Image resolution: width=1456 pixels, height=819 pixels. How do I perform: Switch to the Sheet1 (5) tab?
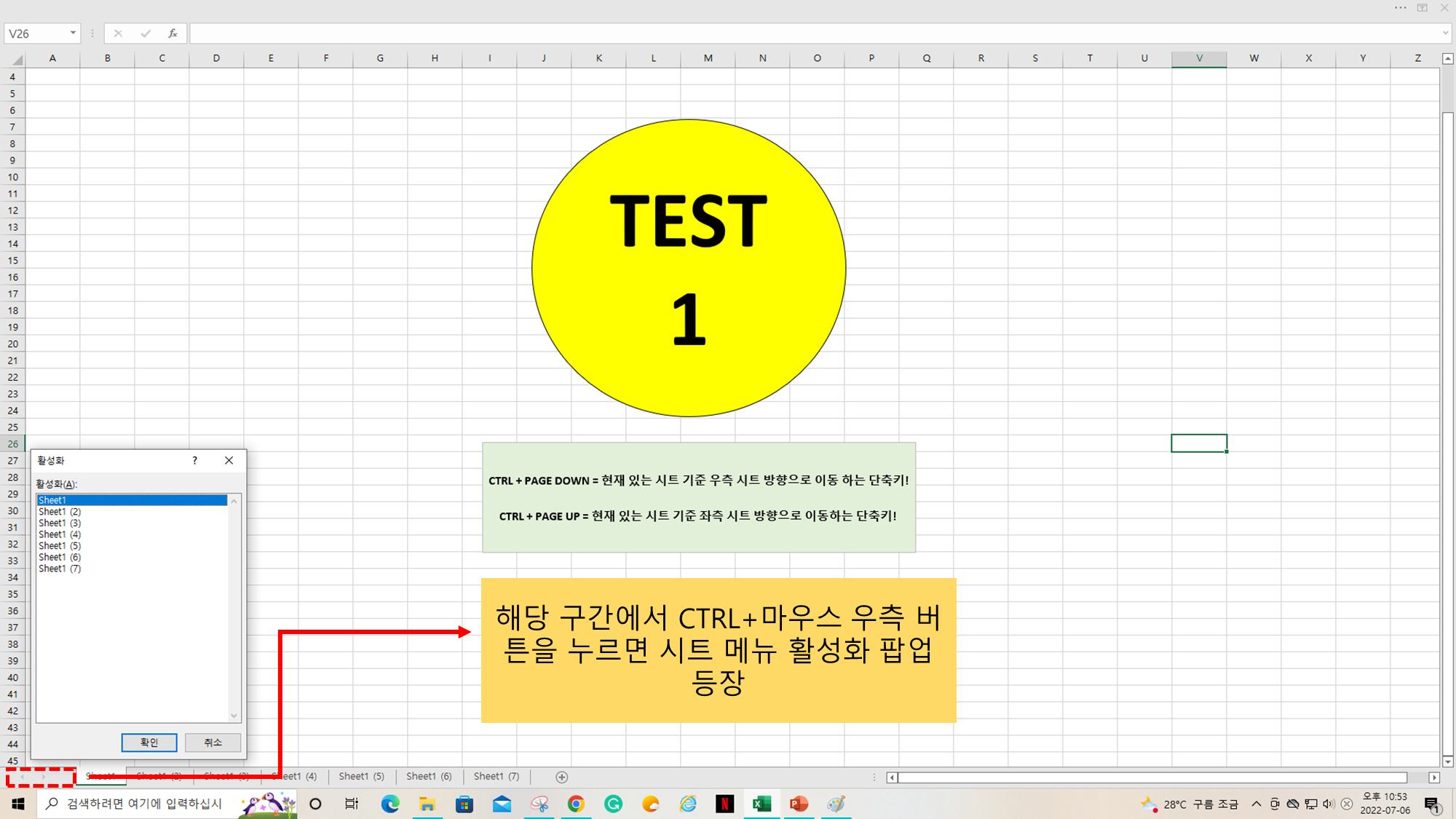click(x=361, y=777)
